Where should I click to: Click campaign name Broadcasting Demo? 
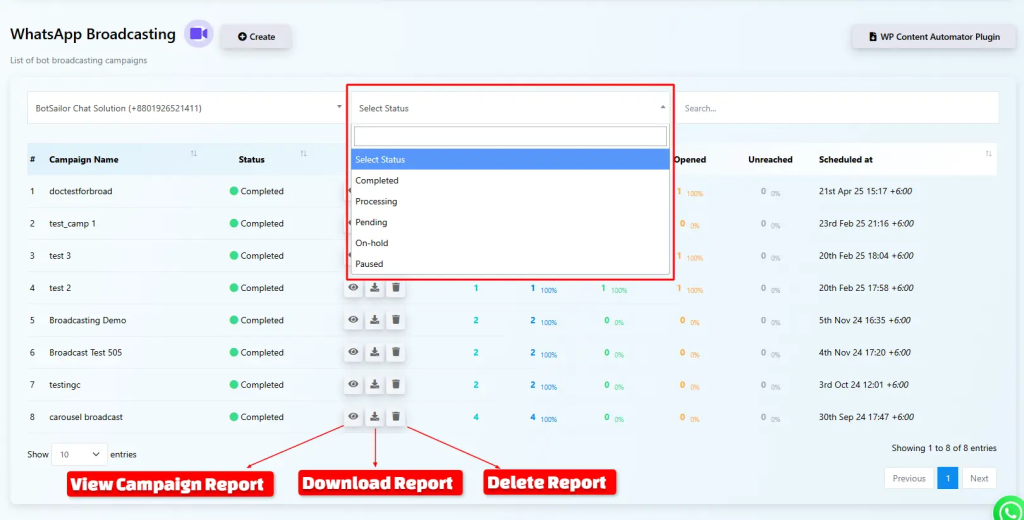pyautogui.click(x=88, y=320)
